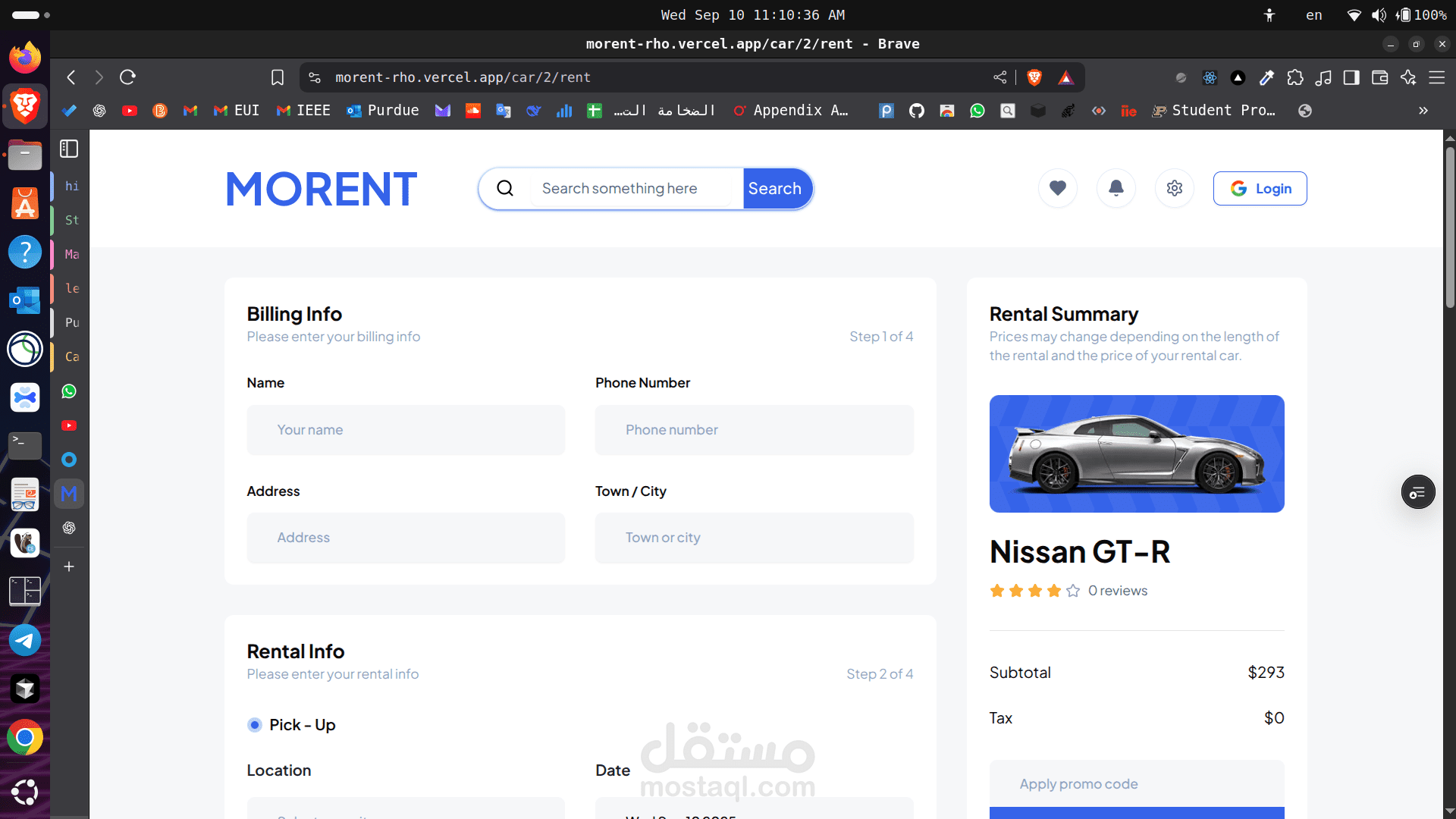
Task: Click the 'Your name' input field
Action: point(406,430)
